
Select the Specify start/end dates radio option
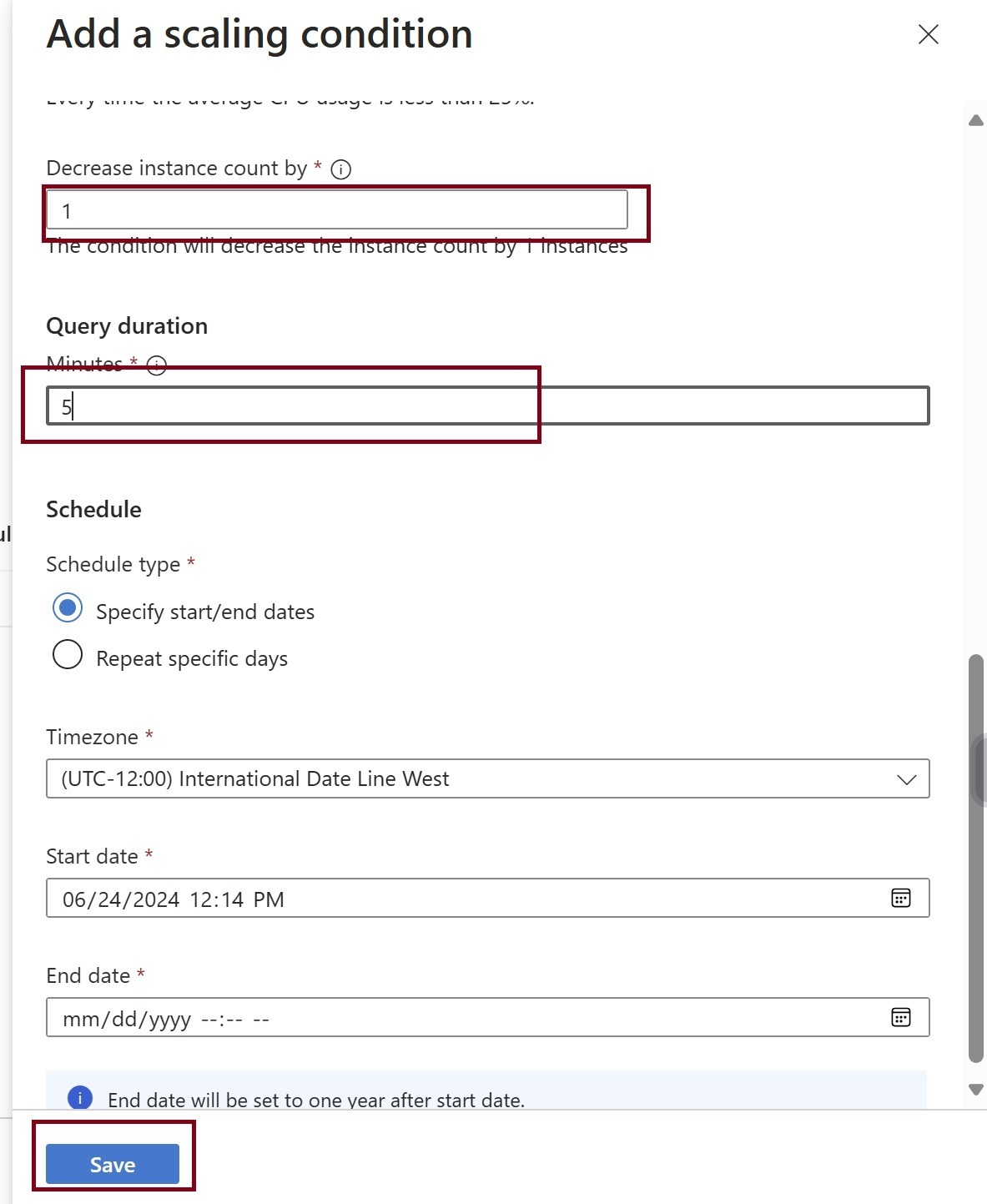[x=68, y=608]
